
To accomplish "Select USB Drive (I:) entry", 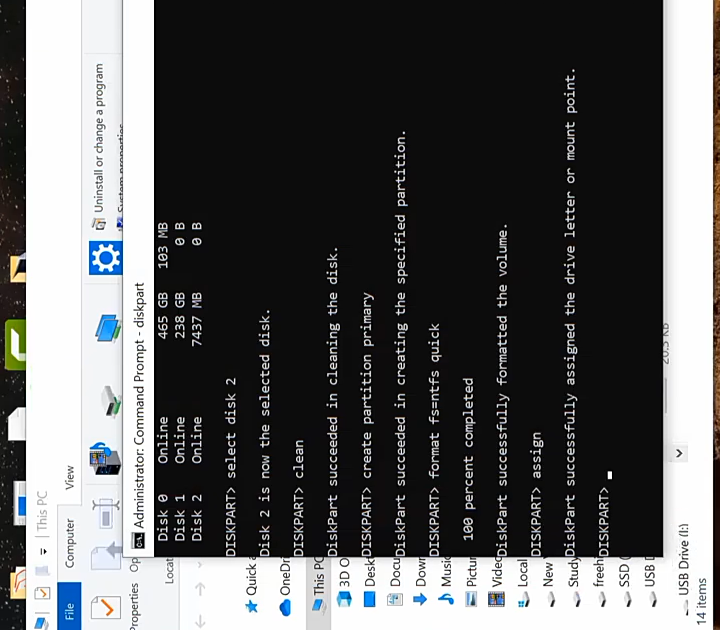I will coord(683,568).
